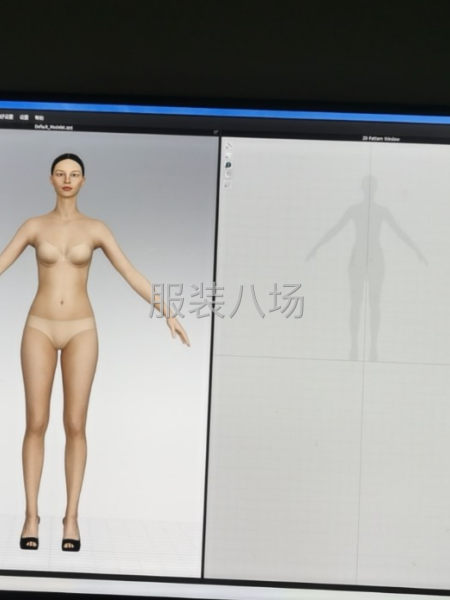Click the avatar's outstretched hand in 3D view
Screen dimensions: 450x600
[178, 331]
